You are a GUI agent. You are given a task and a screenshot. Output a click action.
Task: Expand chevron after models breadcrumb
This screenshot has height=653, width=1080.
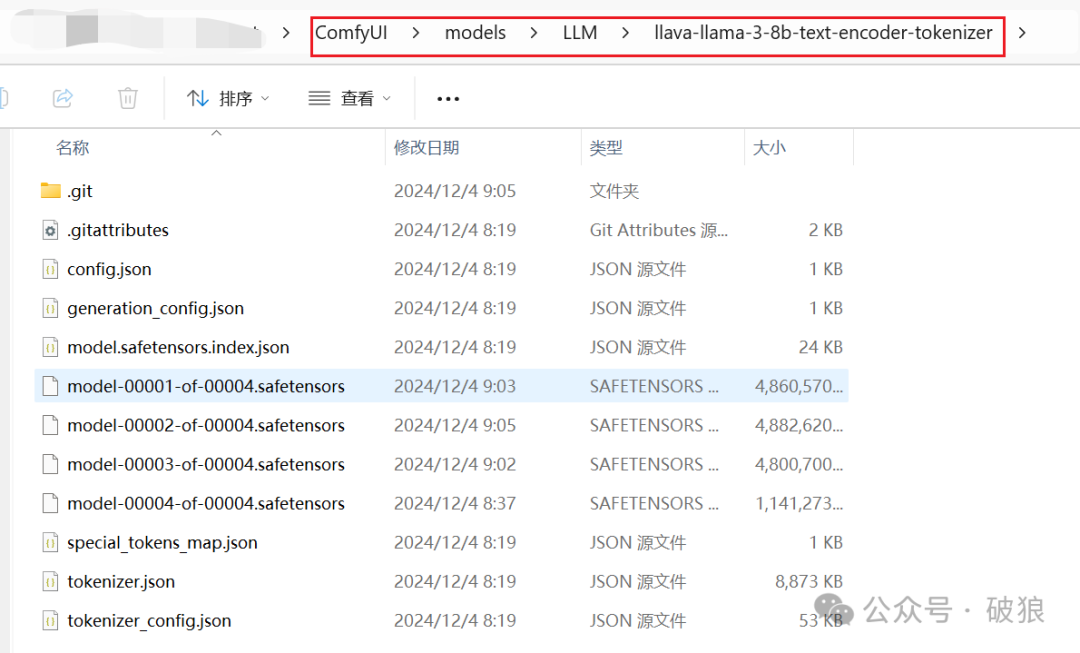(x=534, y=32)
